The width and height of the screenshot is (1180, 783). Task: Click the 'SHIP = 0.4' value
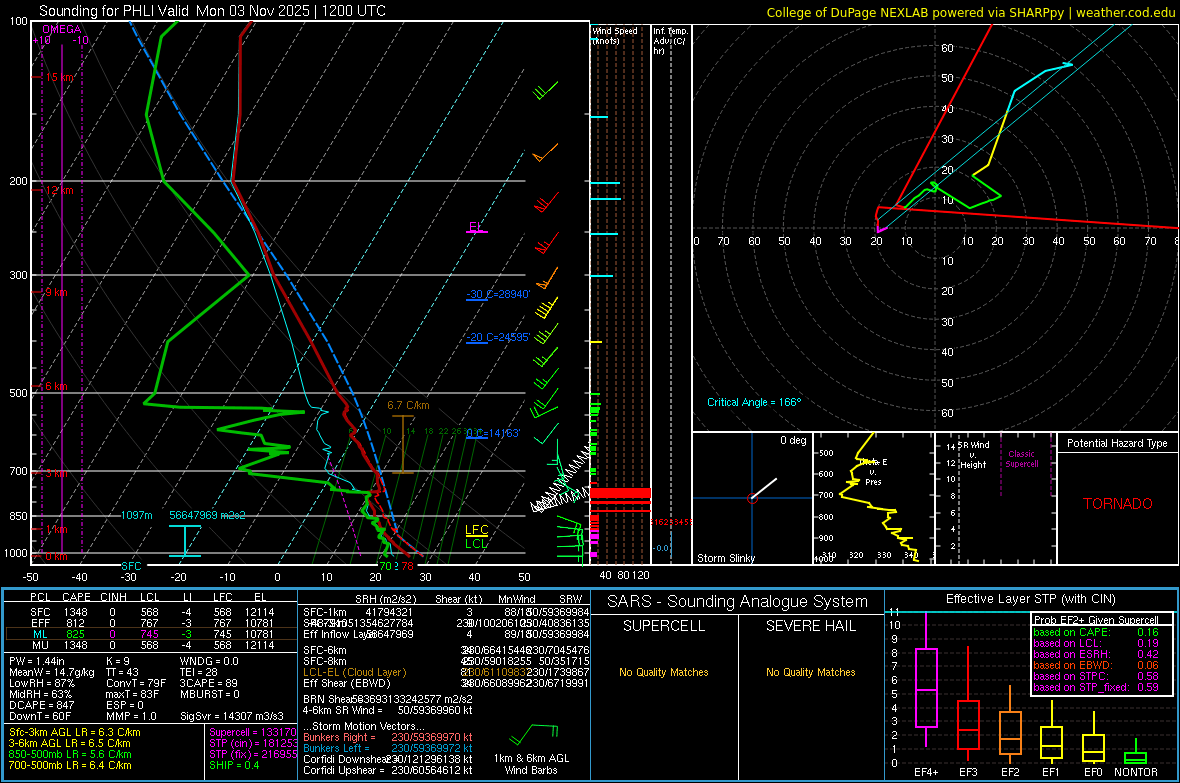[234, 765]
